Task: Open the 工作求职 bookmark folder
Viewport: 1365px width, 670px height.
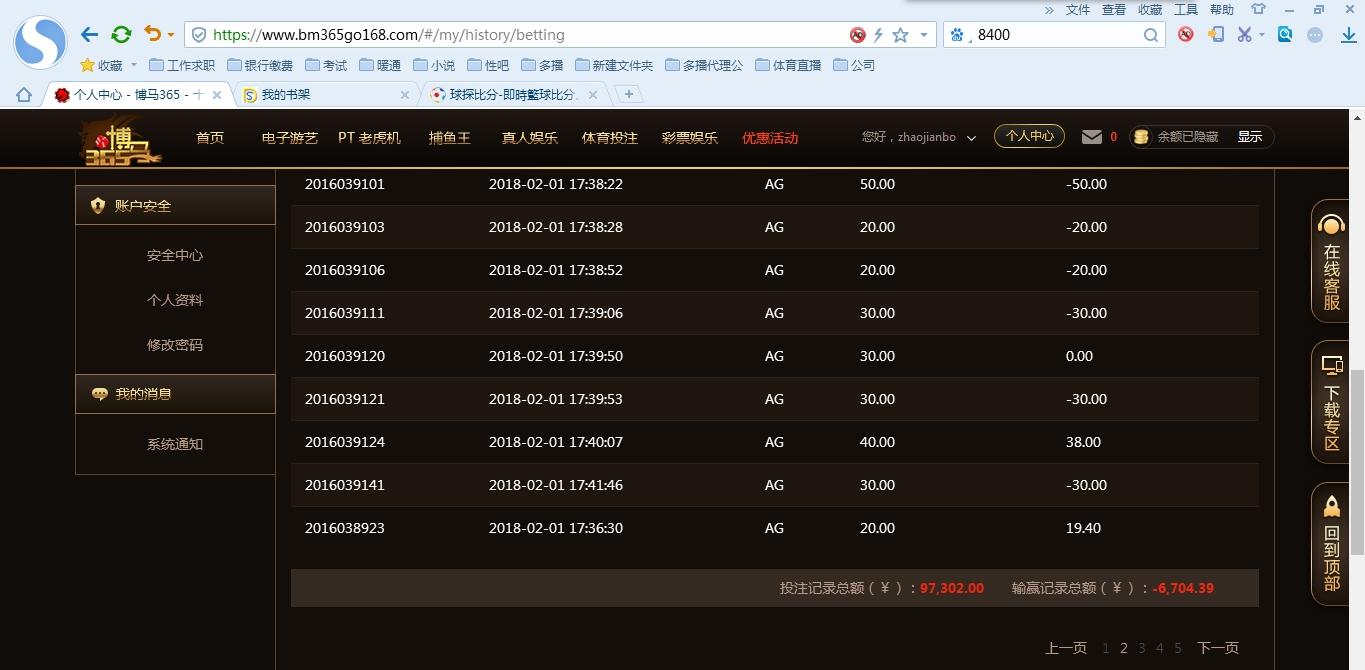Action: pos(182,65)
